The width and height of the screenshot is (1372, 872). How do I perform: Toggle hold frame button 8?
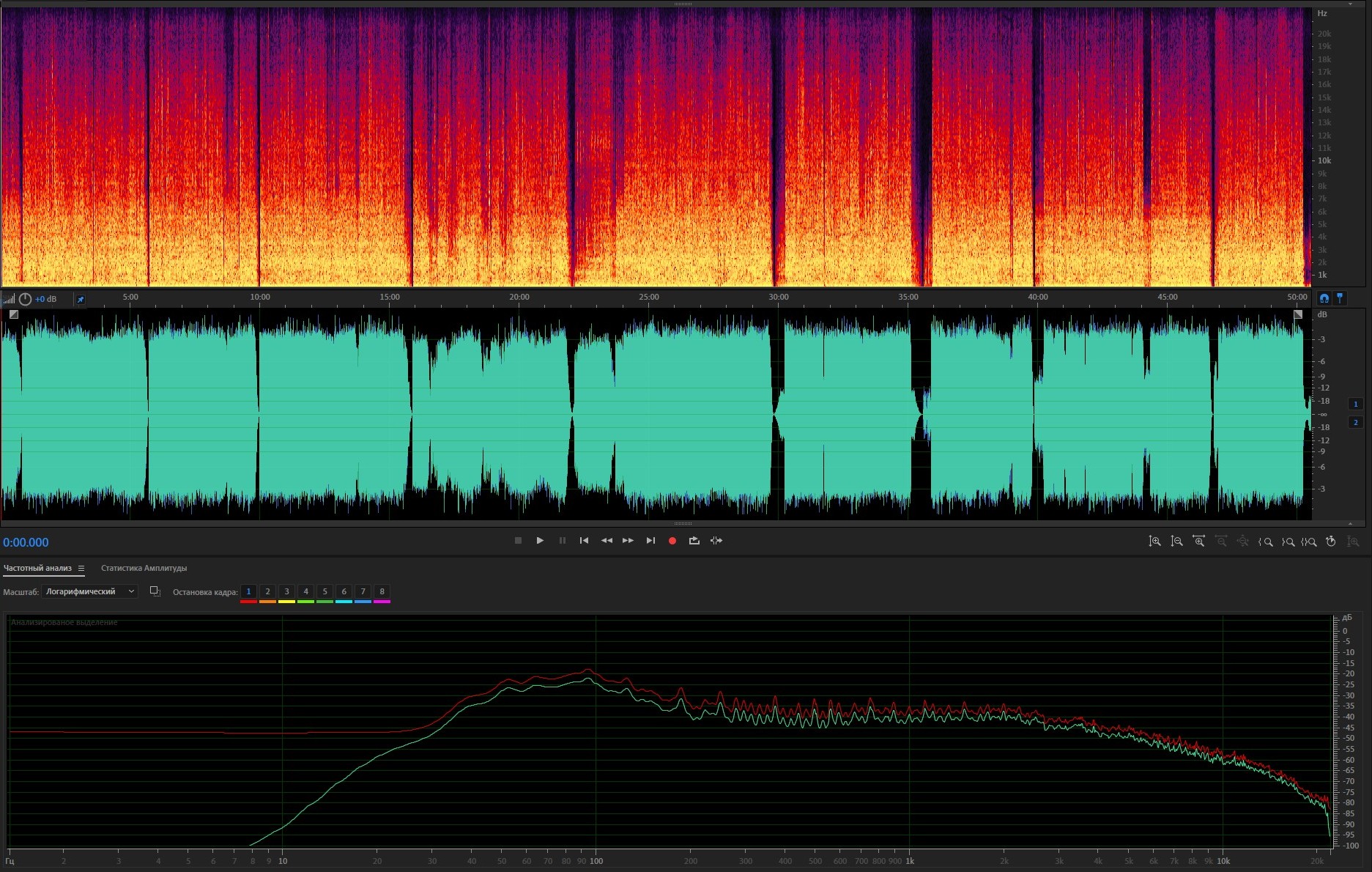[x=382, y=591]
